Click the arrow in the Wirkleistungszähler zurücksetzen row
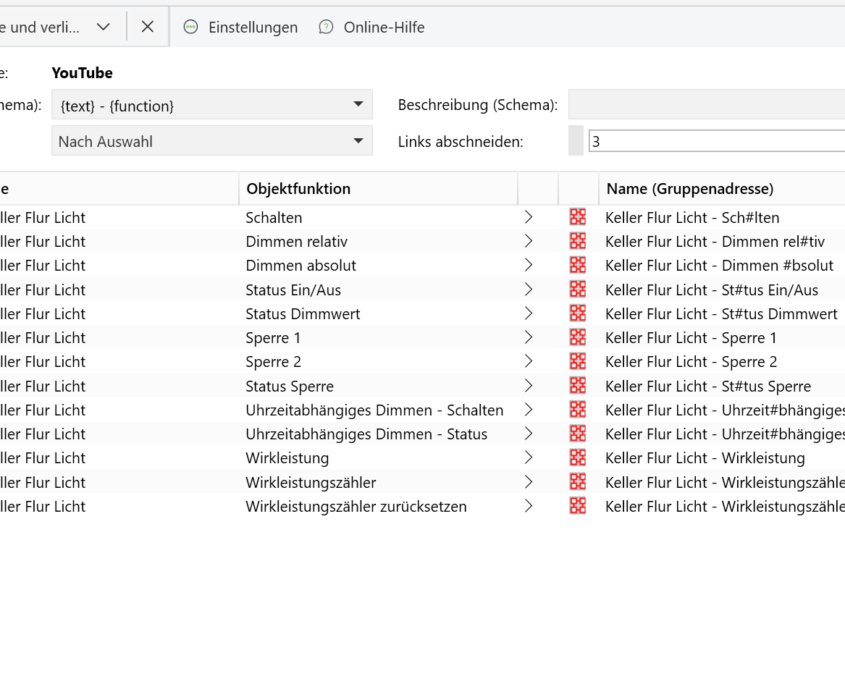Viewport: 845px width, 684px height. click(528, 506)
